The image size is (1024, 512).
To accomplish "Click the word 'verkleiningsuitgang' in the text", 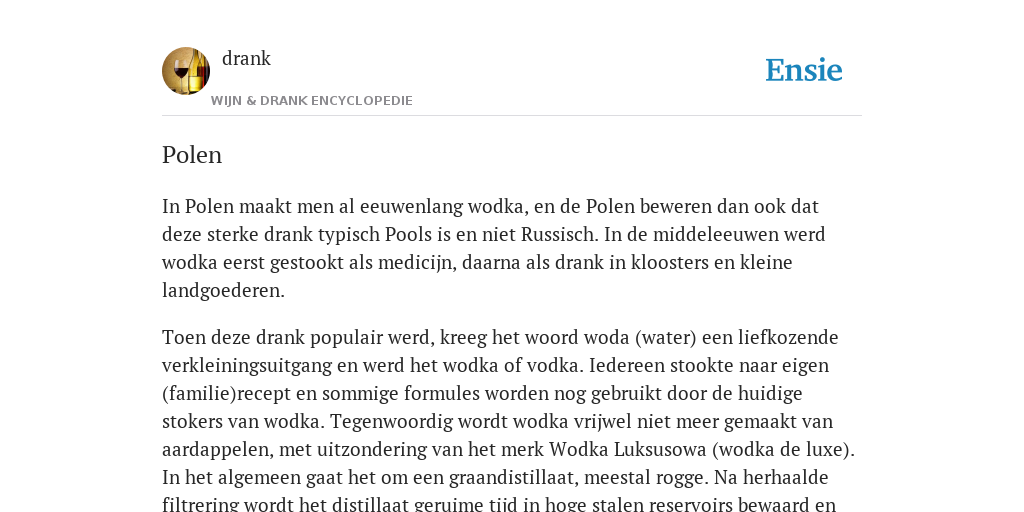I will (247, 366).
